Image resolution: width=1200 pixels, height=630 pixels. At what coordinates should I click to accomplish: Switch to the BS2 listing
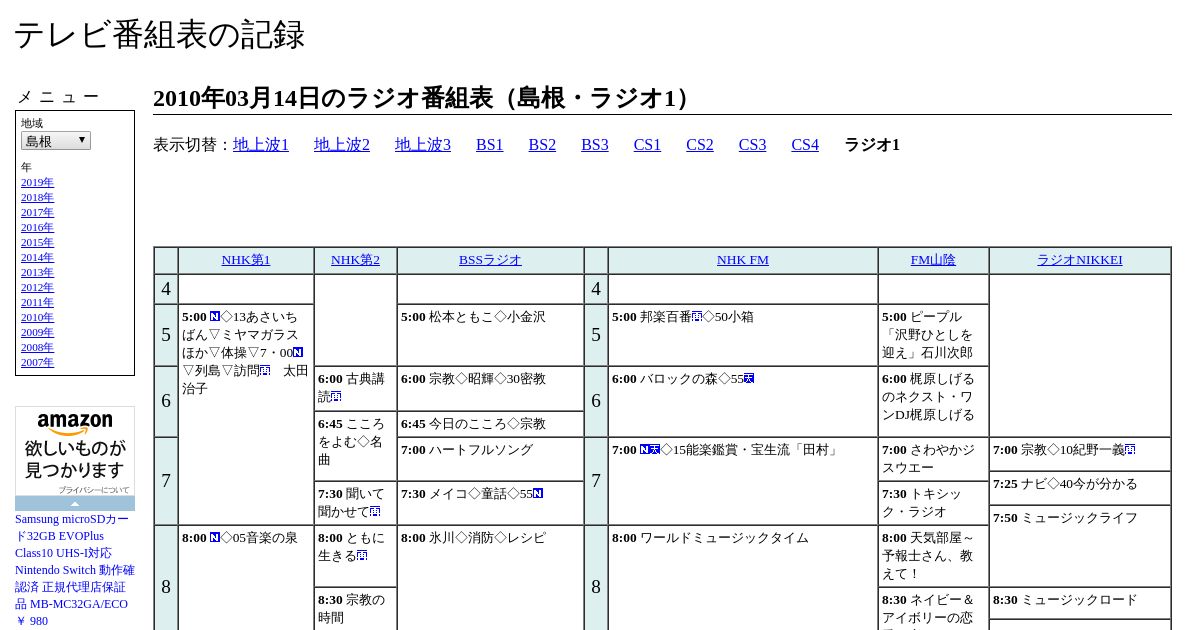pos(542,145)
